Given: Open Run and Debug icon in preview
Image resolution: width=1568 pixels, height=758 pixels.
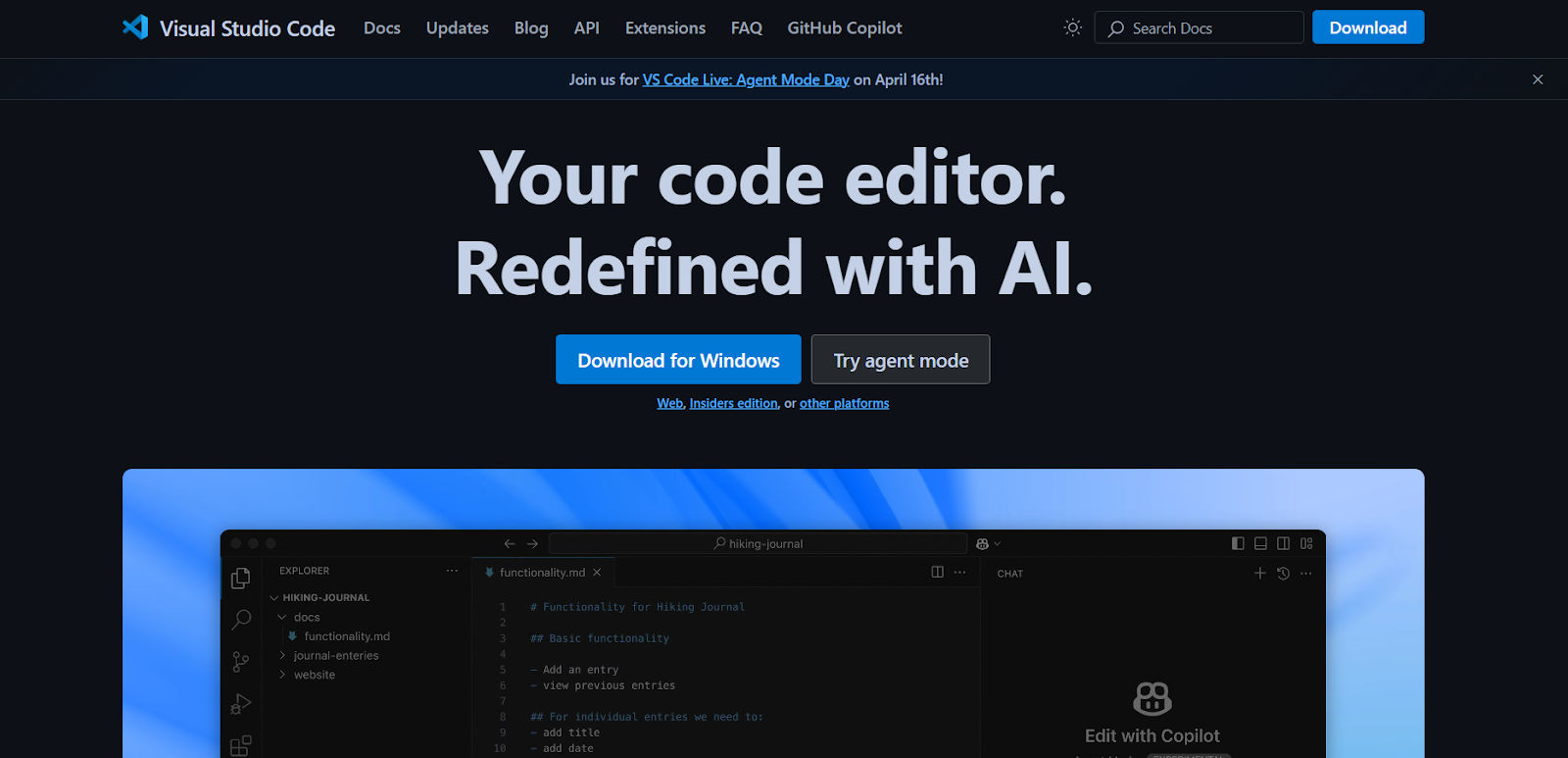Looking at the screenshot, I should (x=240, y=704).
